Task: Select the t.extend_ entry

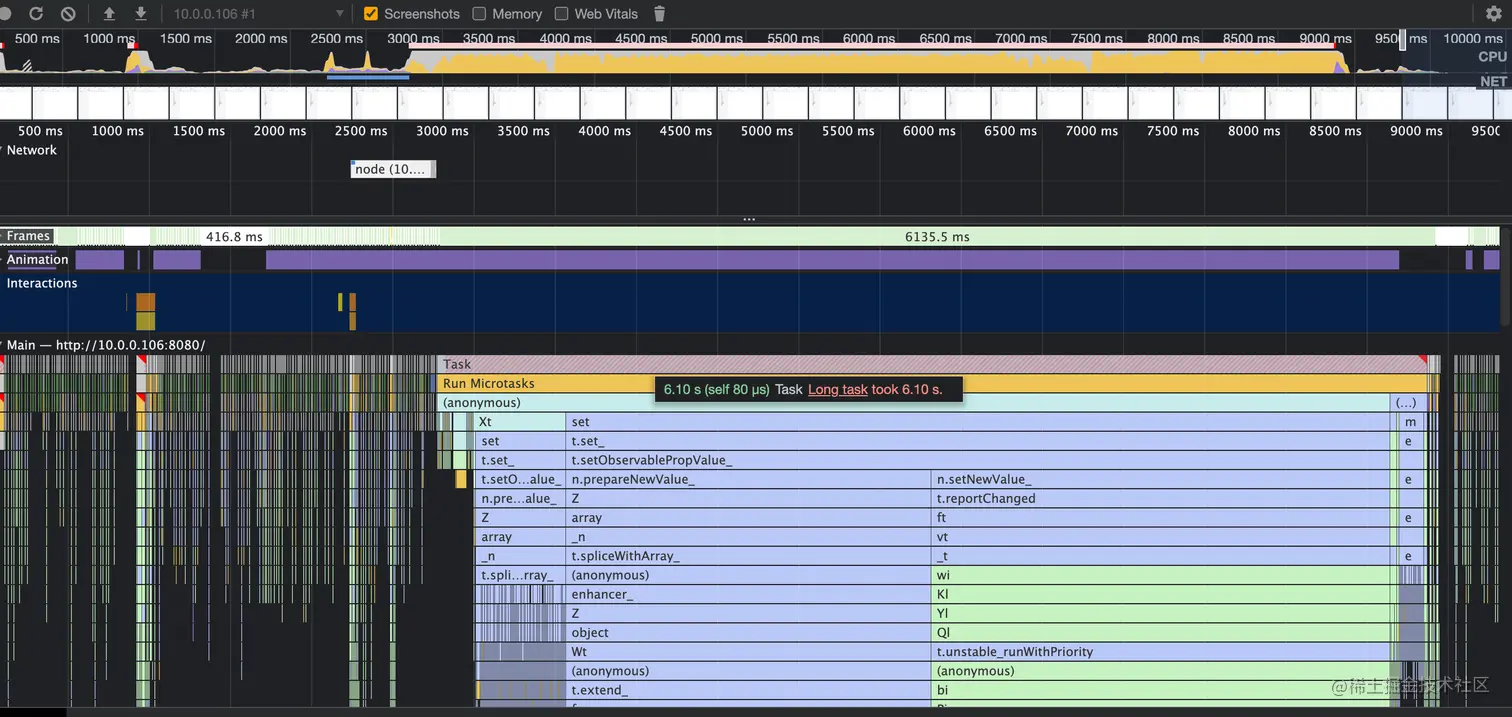Action: pos(748,690)
